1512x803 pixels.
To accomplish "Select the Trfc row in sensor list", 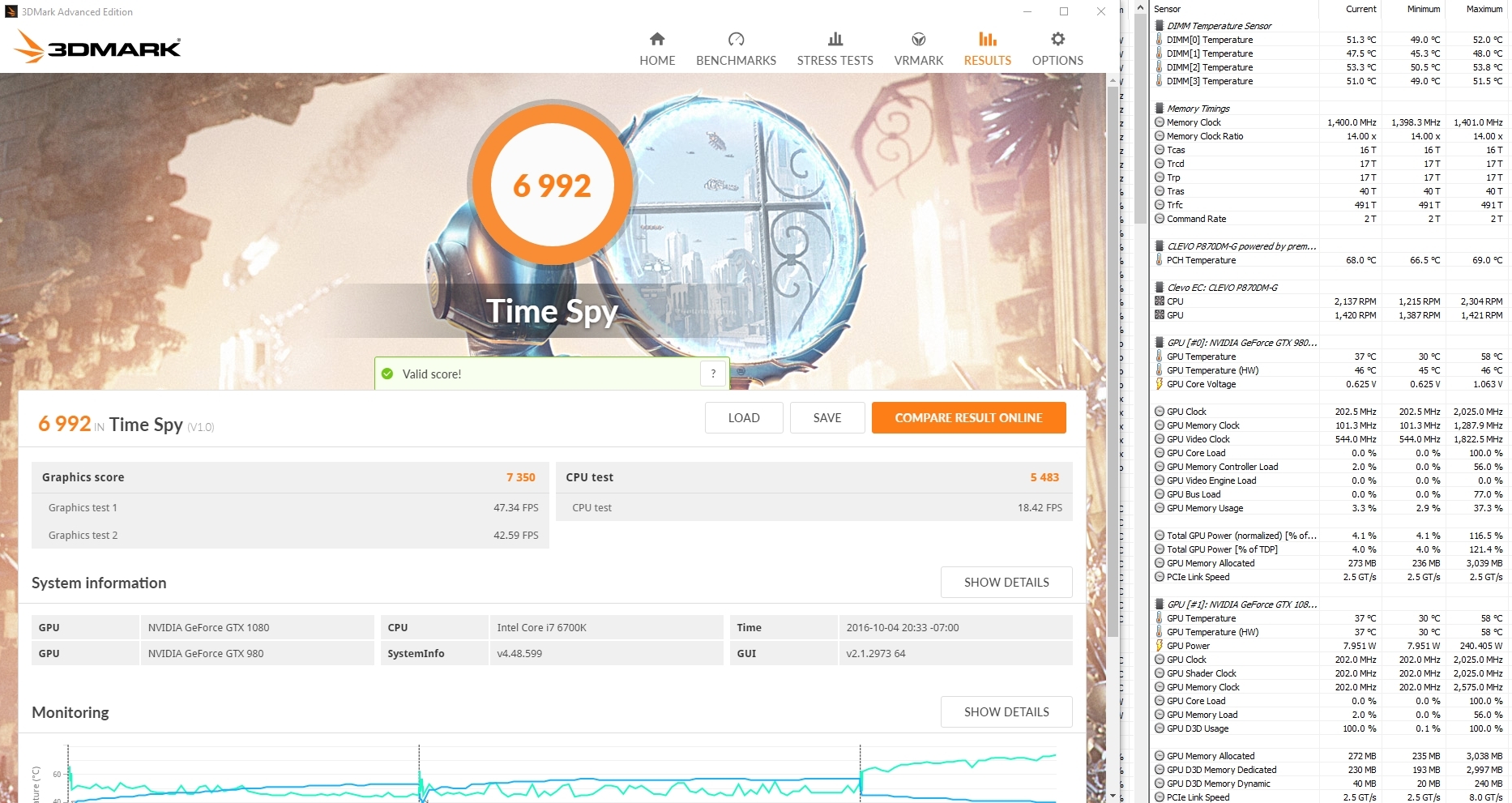I will 1329,205.
